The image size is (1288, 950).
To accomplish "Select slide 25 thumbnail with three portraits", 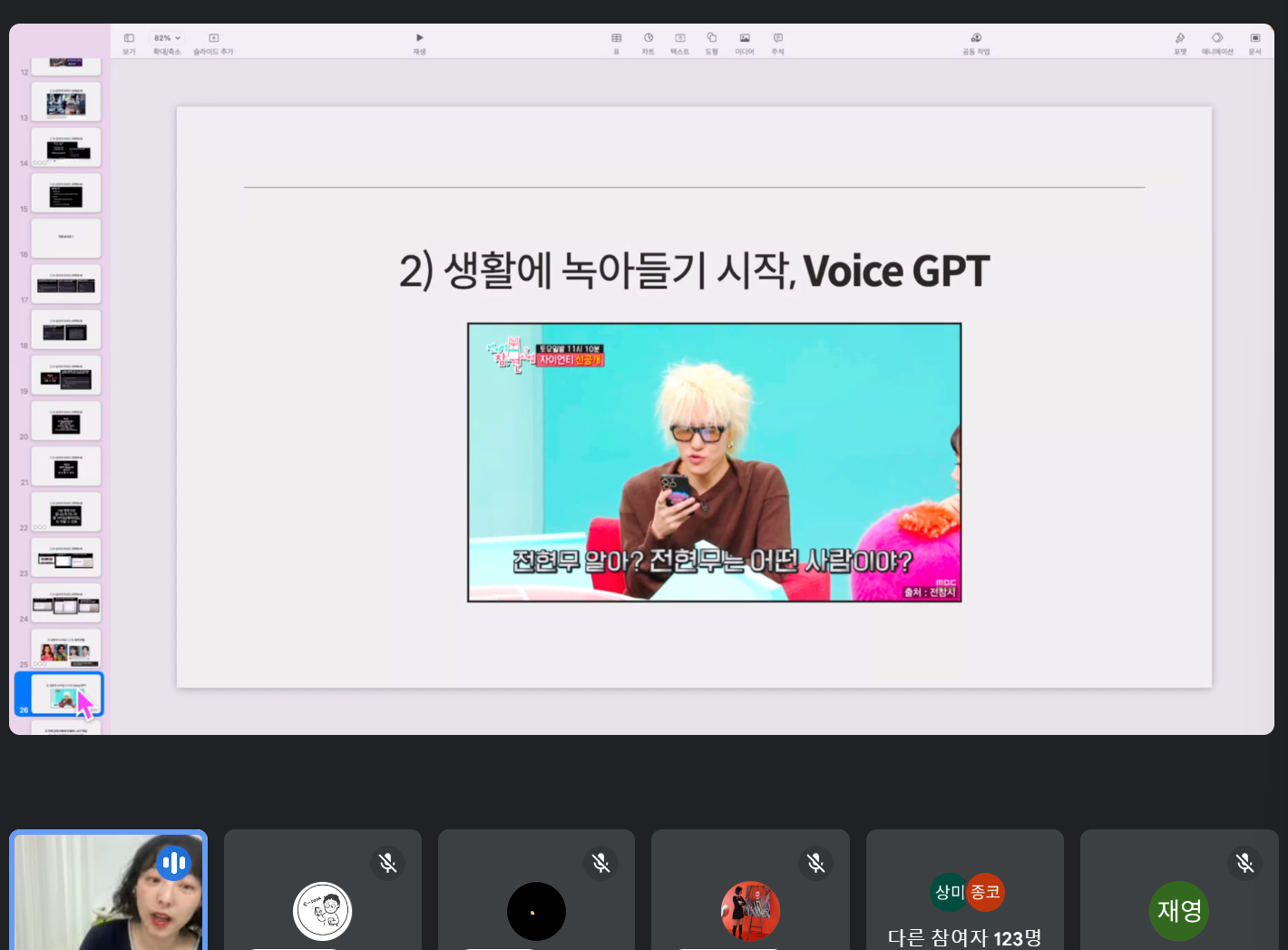I will point(66,649).
